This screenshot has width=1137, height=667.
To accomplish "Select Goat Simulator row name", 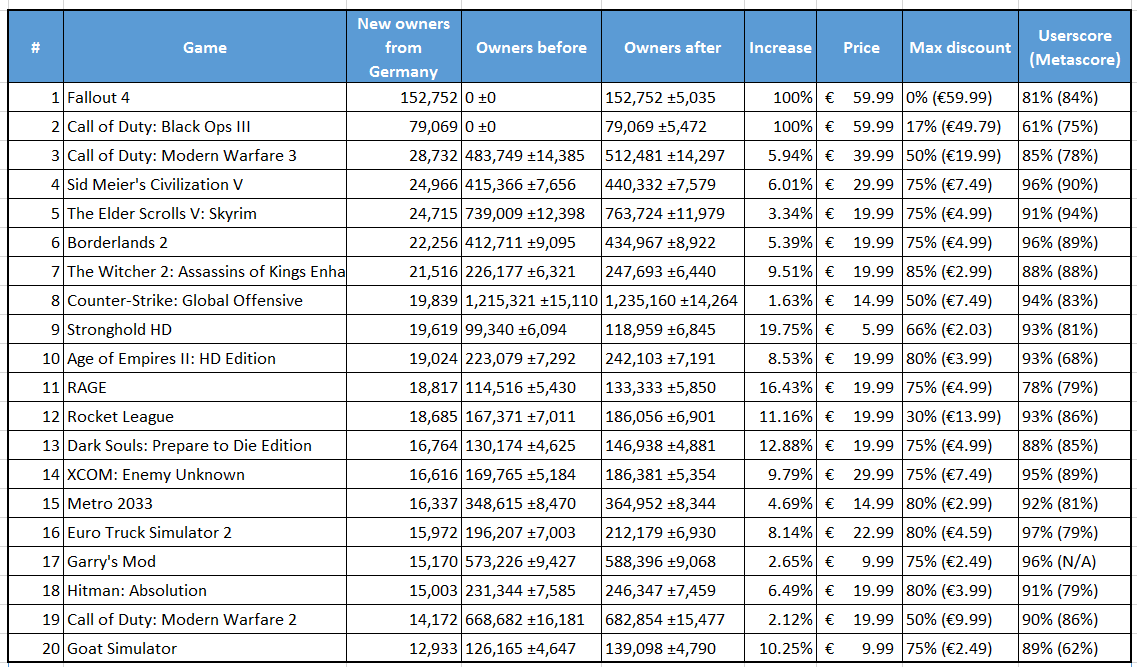I will [204, 648].
